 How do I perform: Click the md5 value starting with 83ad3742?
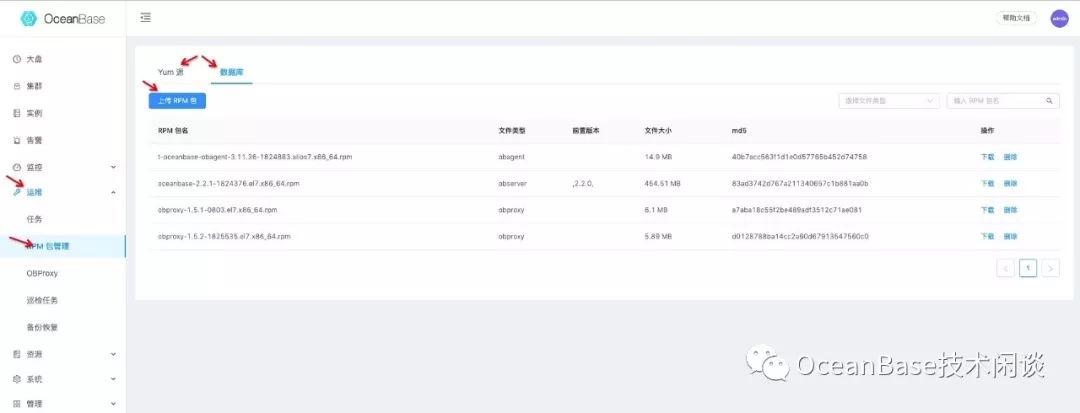point(800,184)
